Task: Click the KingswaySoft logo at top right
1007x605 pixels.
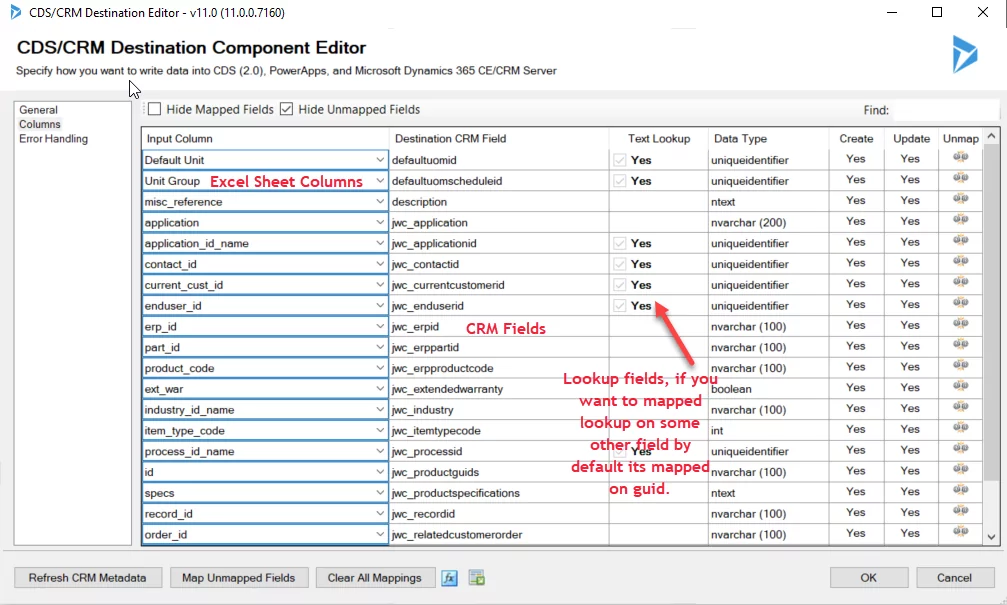Action: coord(965,54)
